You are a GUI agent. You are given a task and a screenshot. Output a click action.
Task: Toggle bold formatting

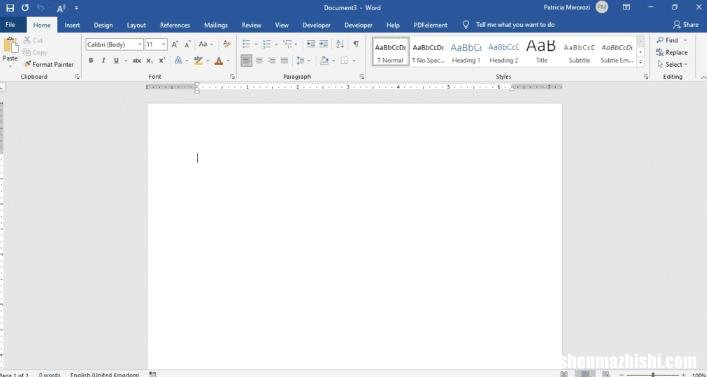click(91, 60)
